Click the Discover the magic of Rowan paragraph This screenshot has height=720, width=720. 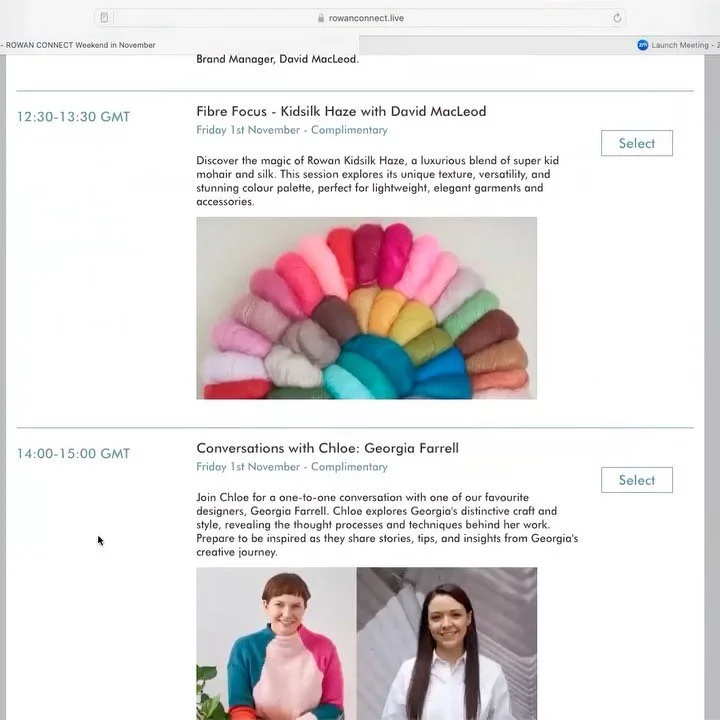click(x=377, y=181)
